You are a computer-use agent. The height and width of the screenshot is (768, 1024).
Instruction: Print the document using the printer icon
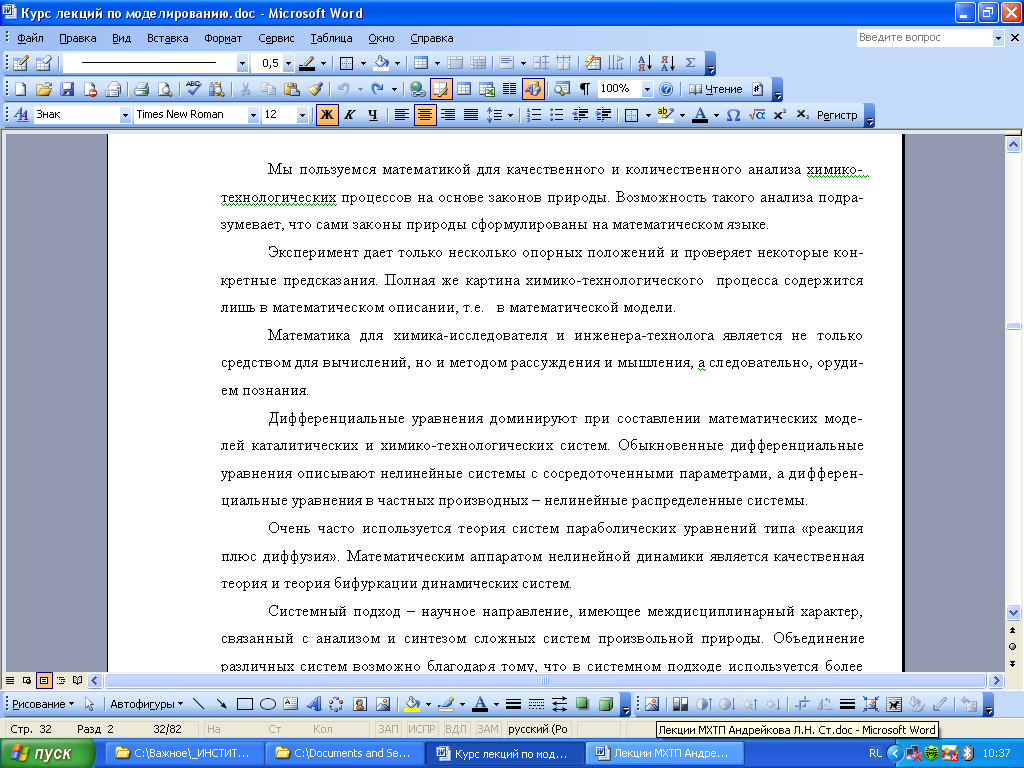[x=141, y=89]
